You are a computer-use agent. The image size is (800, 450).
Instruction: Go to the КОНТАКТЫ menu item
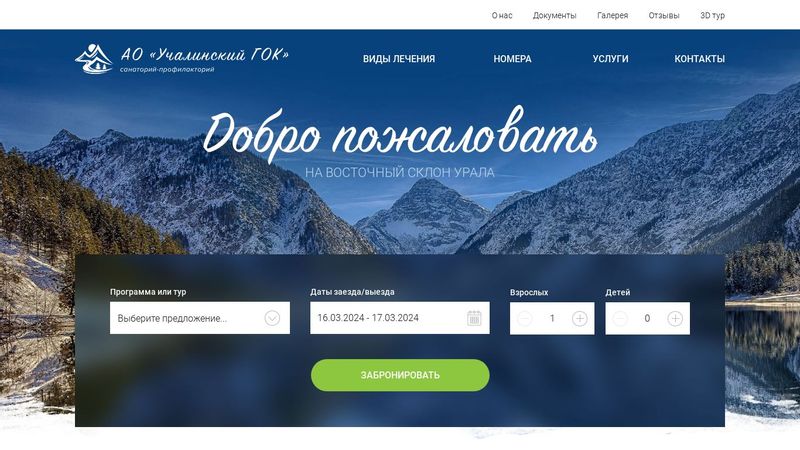point(699,59)
